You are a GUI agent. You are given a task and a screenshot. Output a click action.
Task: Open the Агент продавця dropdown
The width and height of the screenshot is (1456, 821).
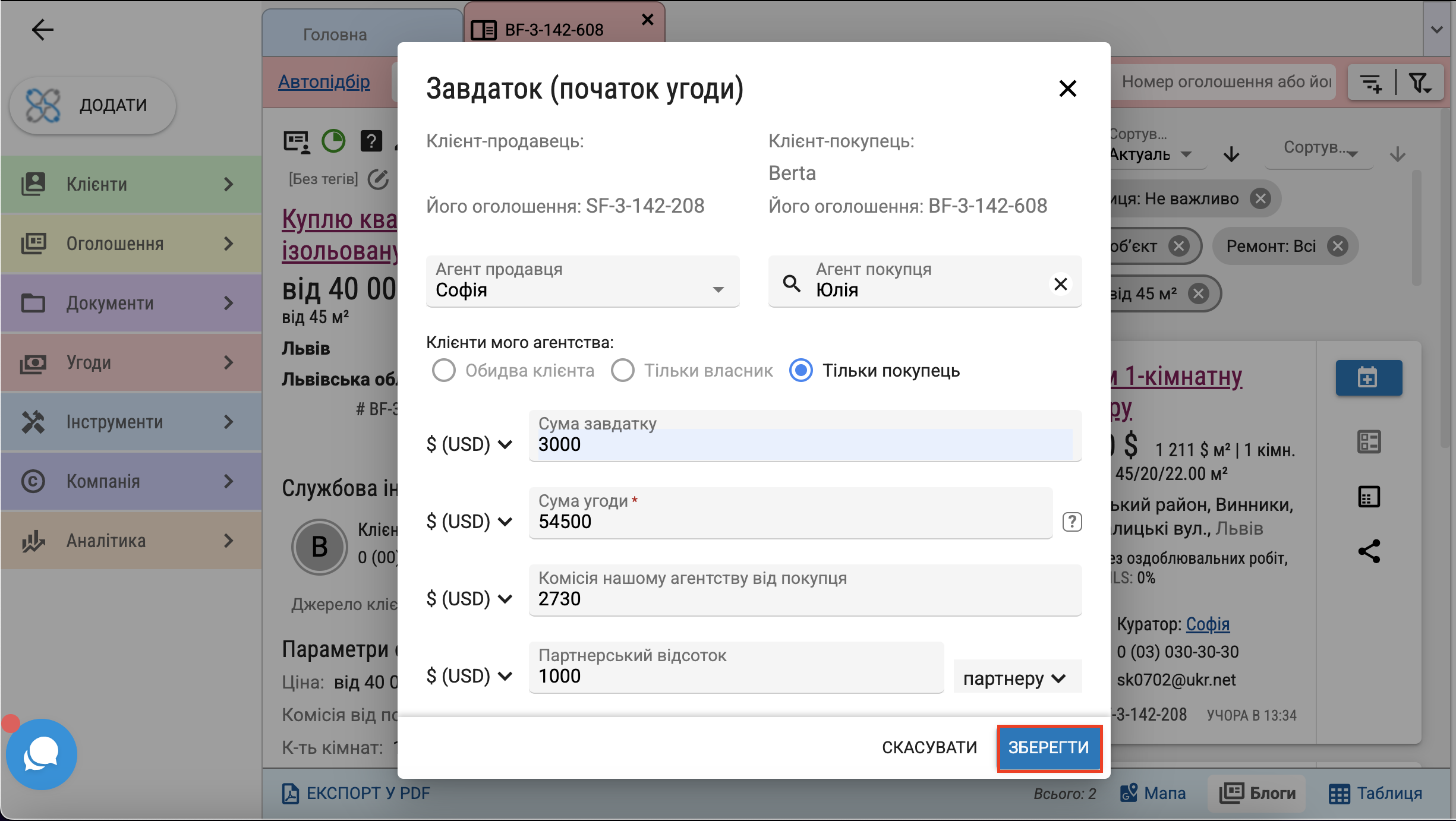point(582,282)
